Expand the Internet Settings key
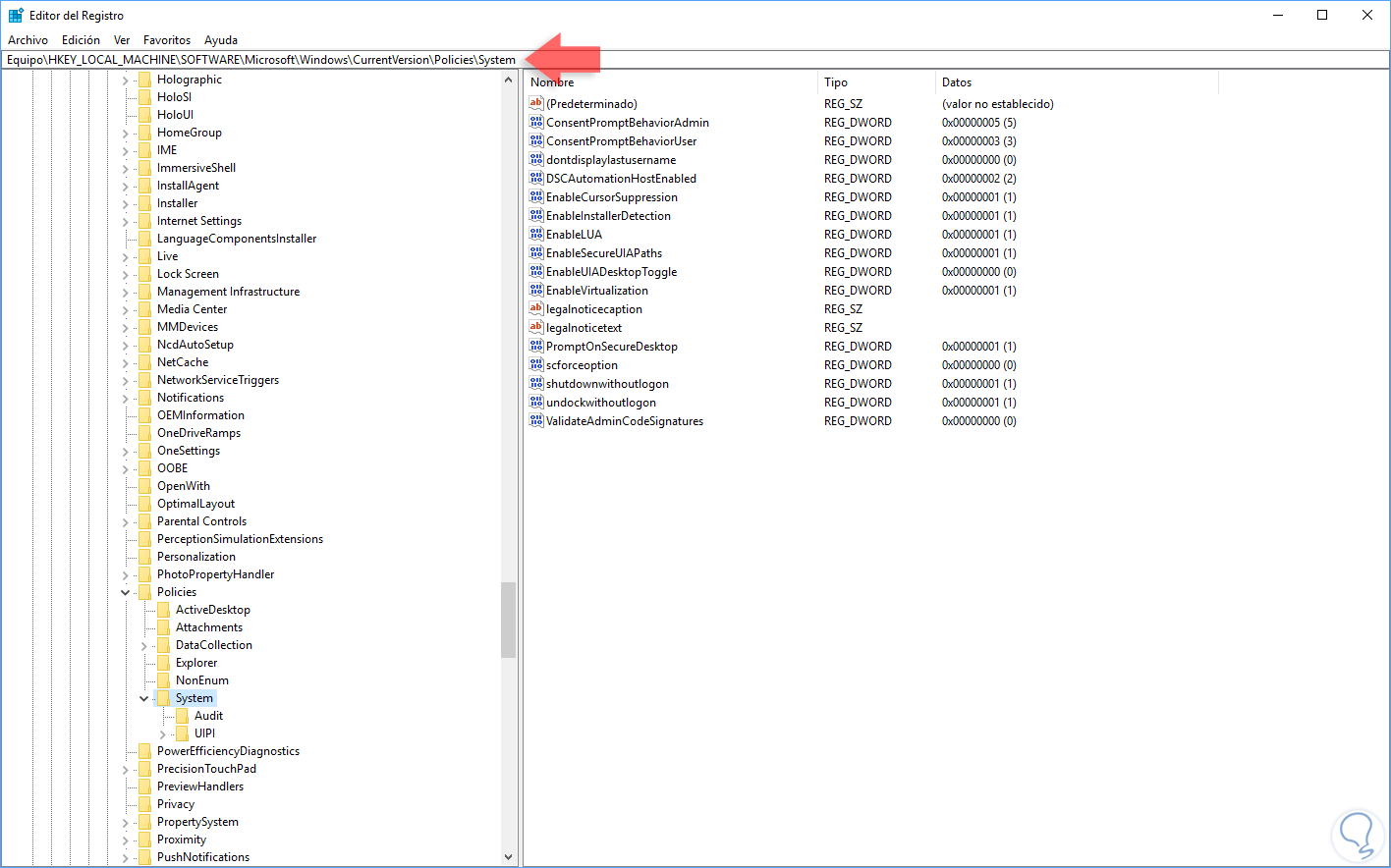 coord(126,222)
